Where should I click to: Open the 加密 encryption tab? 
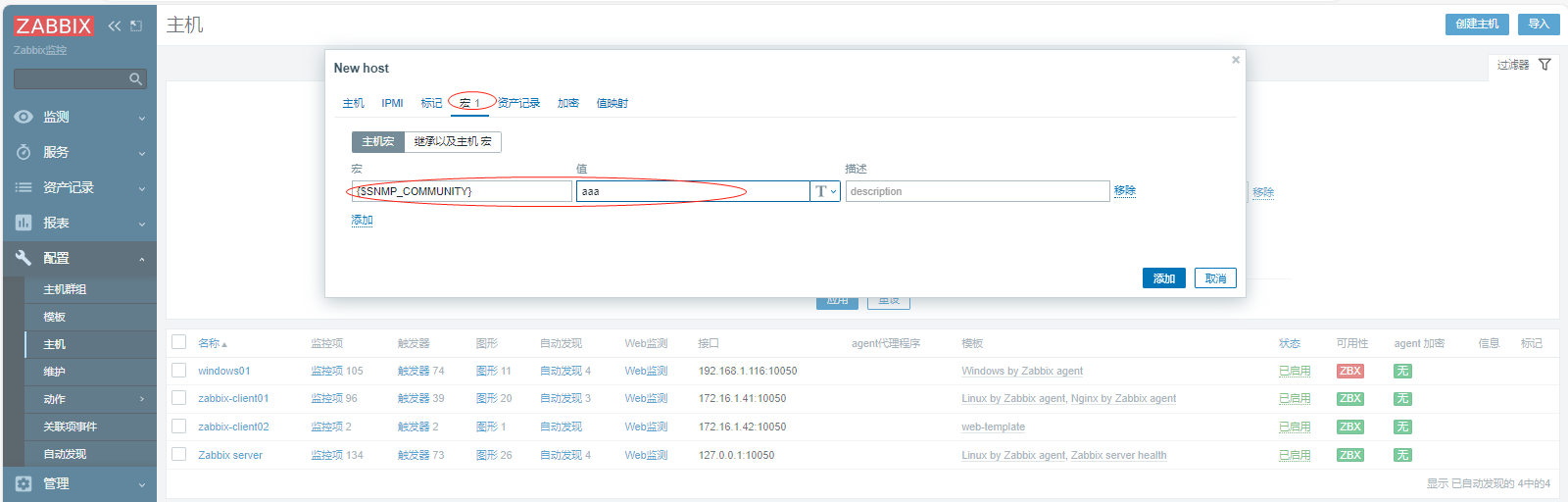[567, 103]
